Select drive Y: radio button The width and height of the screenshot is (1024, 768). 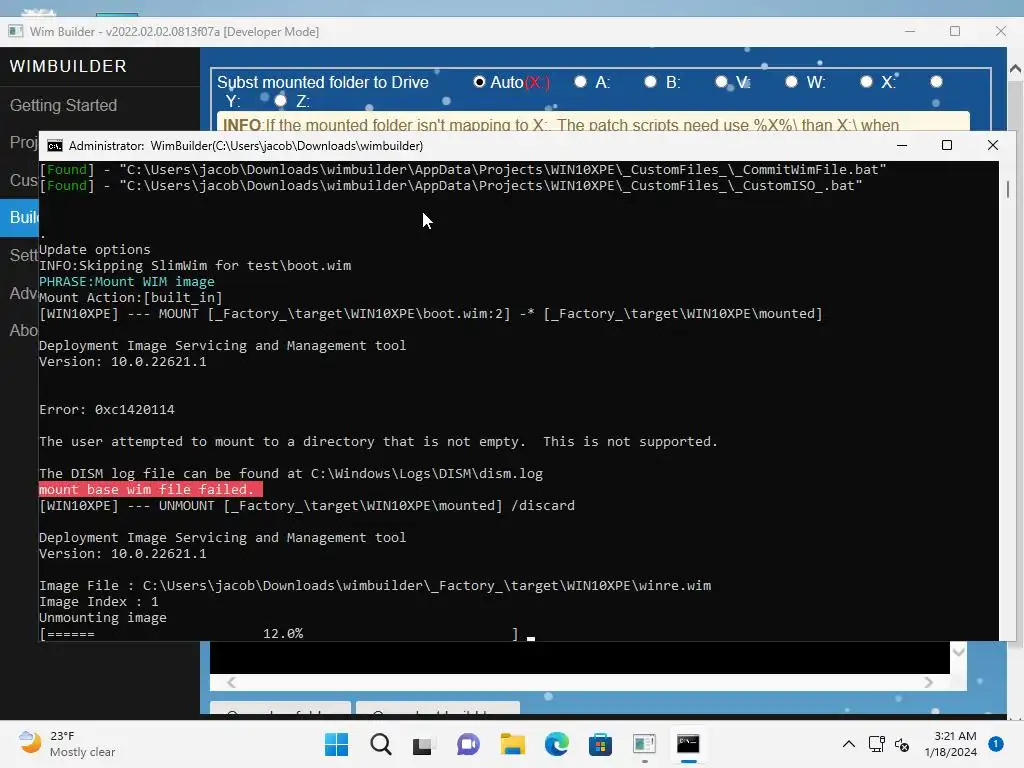point(936,82)
